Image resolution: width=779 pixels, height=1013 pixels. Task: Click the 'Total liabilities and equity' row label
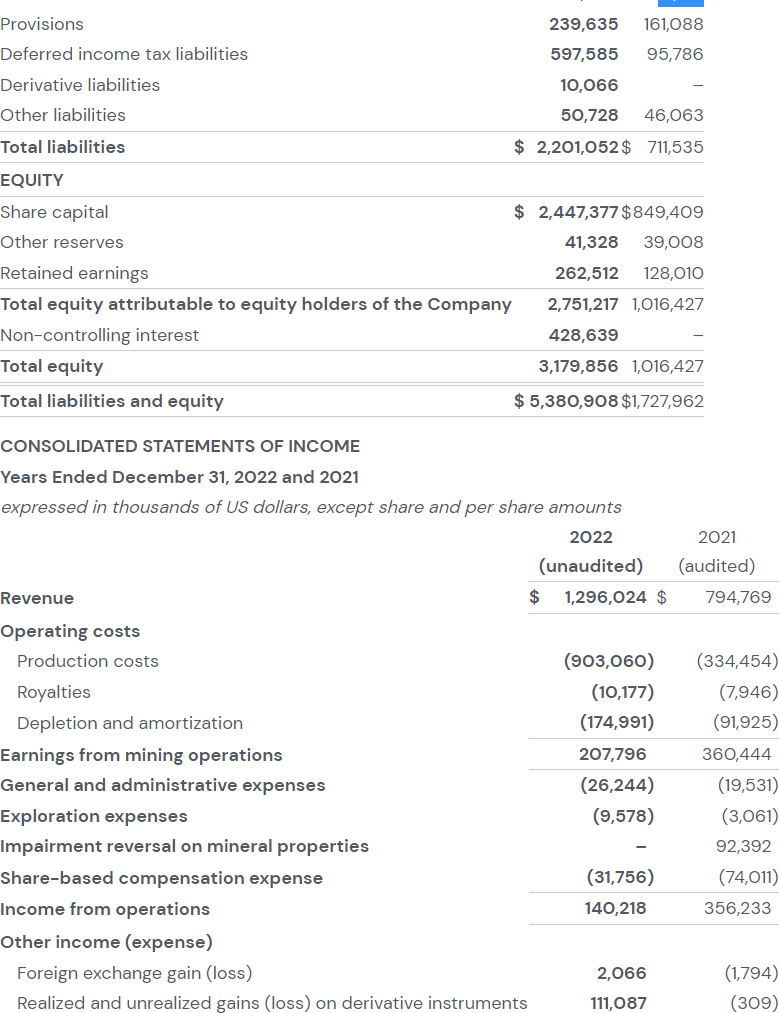pyautogui.click(x=112, y=401)
